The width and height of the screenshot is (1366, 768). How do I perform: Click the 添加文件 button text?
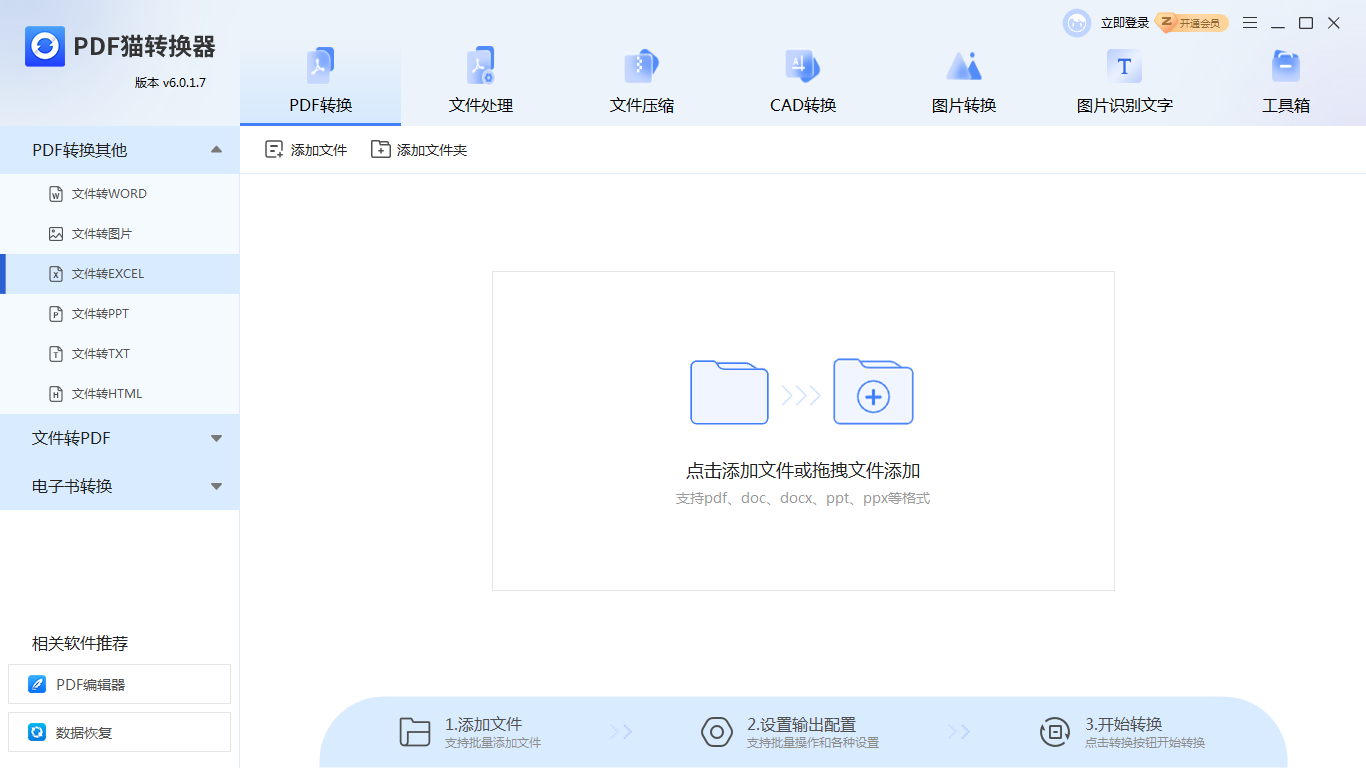[319, 150]
